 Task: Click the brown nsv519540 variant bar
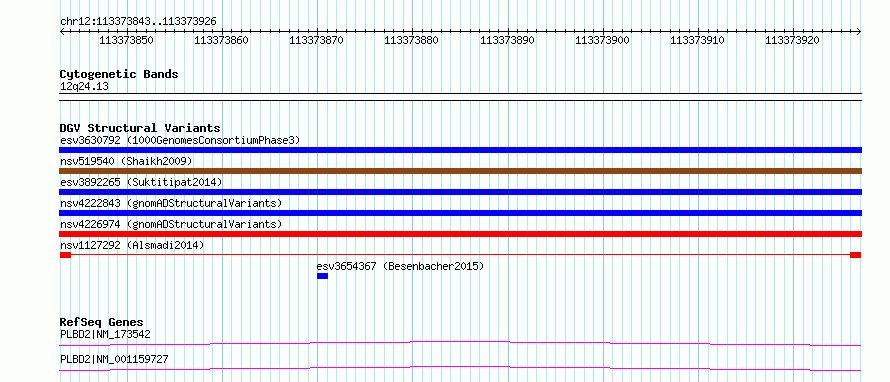(x=460, y=171)
